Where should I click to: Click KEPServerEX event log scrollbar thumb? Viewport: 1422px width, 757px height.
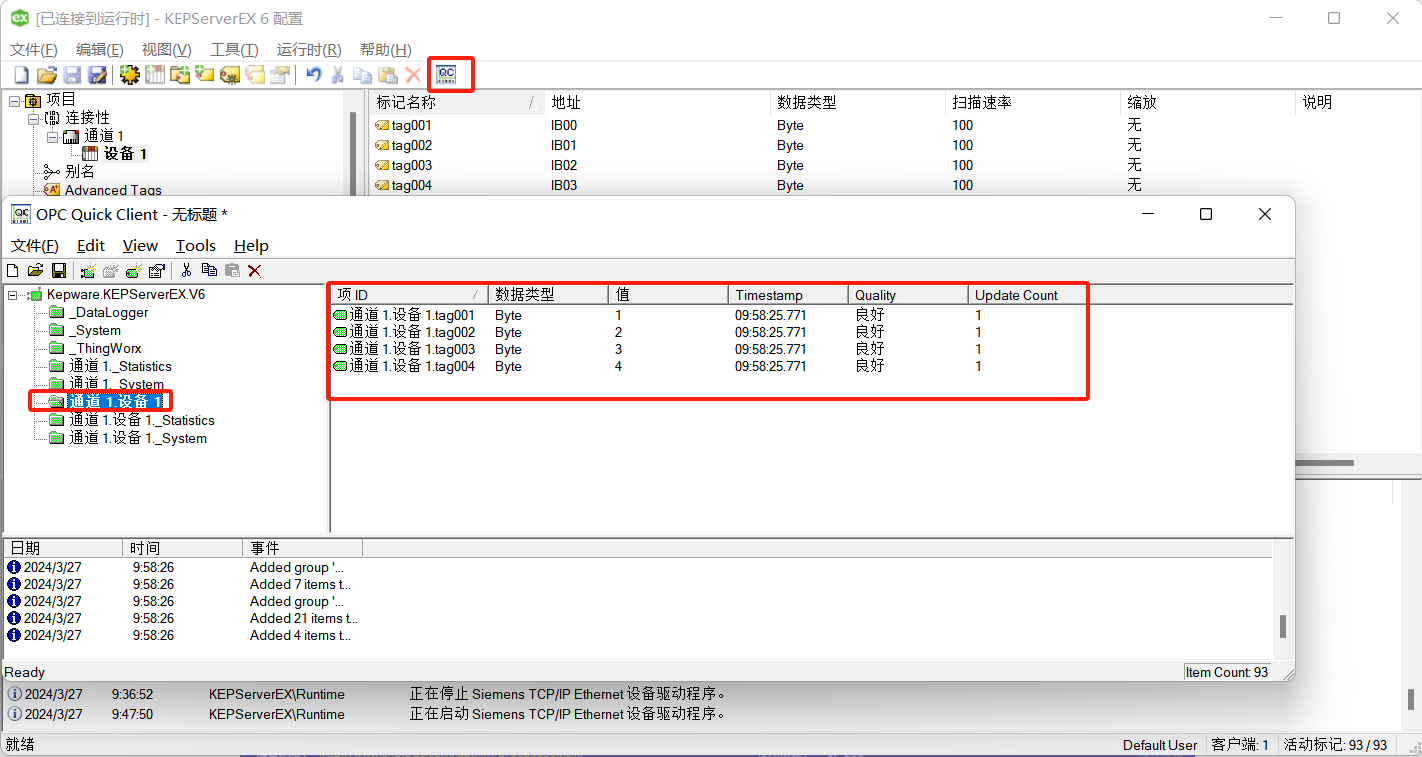tap(1412, 699)
